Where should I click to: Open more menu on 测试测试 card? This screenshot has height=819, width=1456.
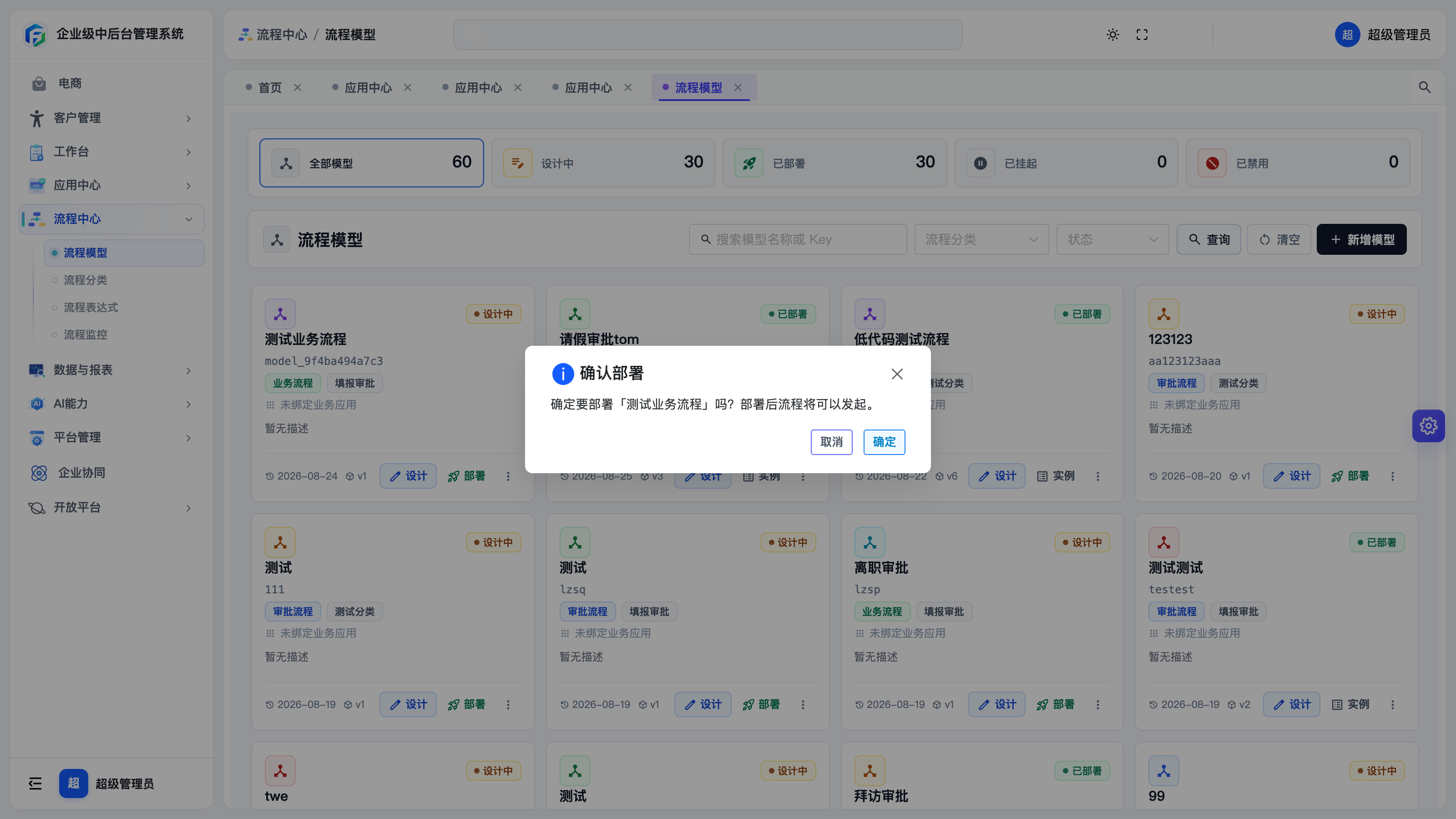1392,705
